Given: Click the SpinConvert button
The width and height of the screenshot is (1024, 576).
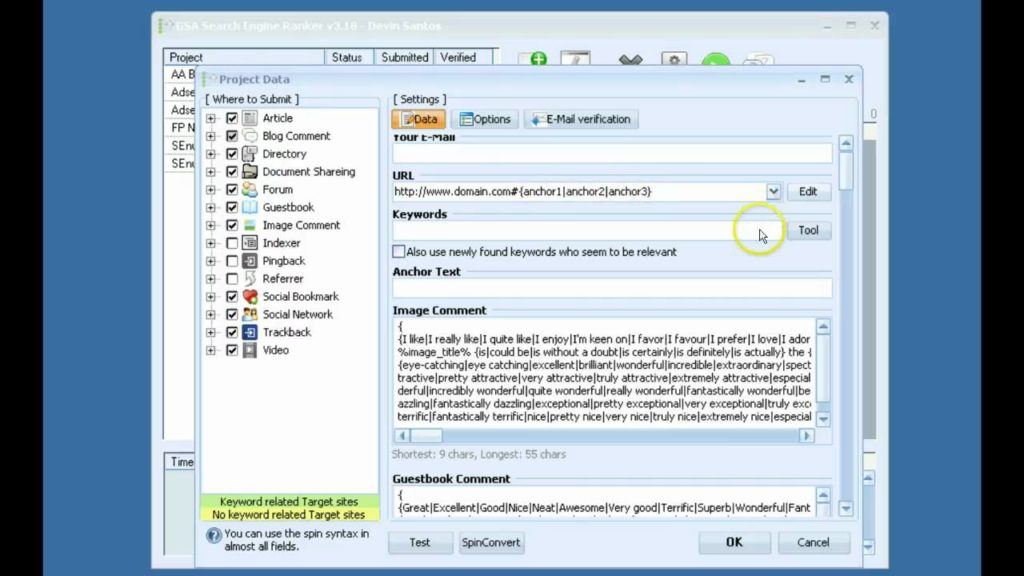Looking at the screenshot, I should click(491, 543).
